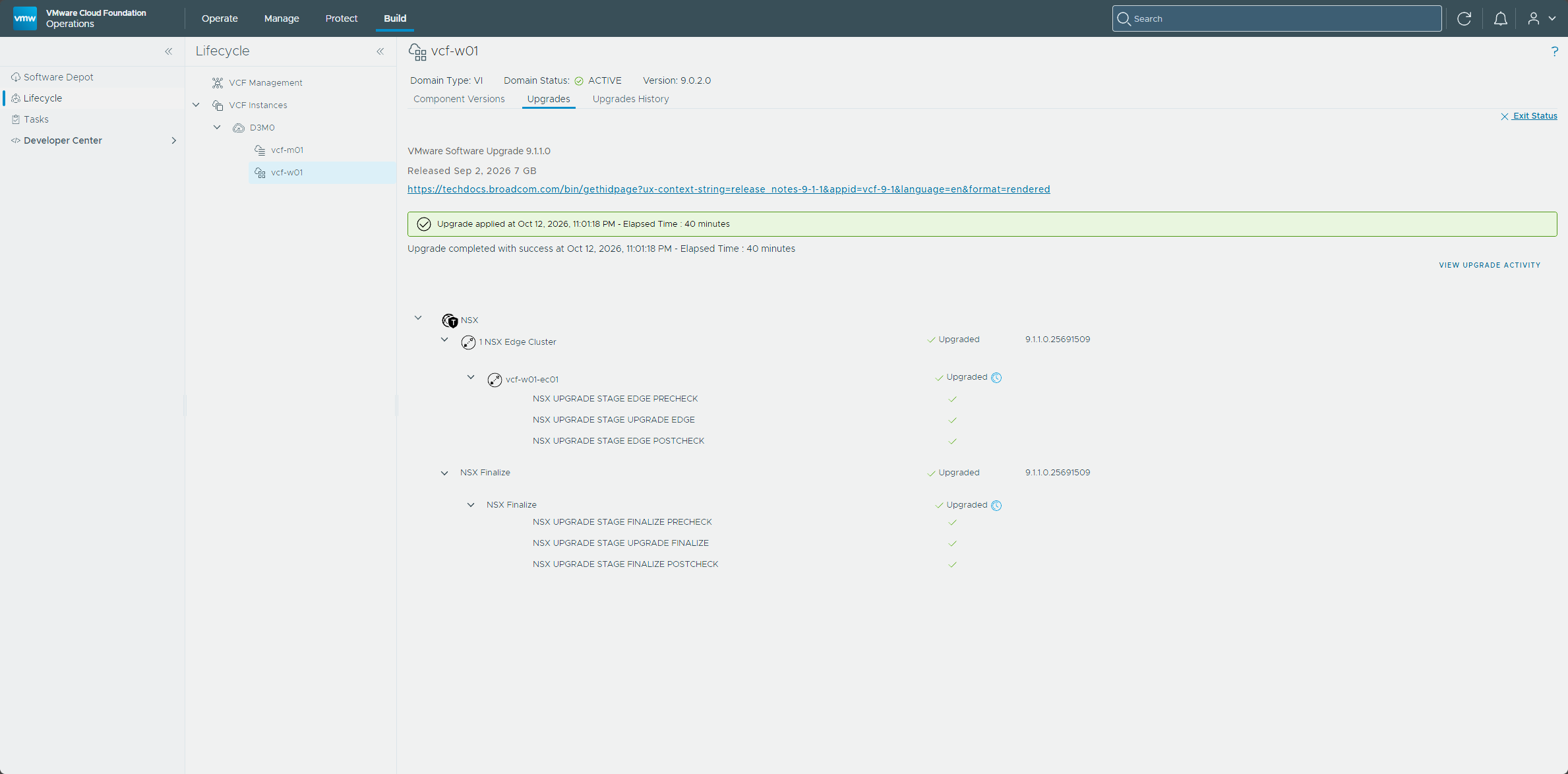Click the vcf-w01 header domain icon
The height and width of the screenshot is (774, 1568).
(x=417, y=51)
